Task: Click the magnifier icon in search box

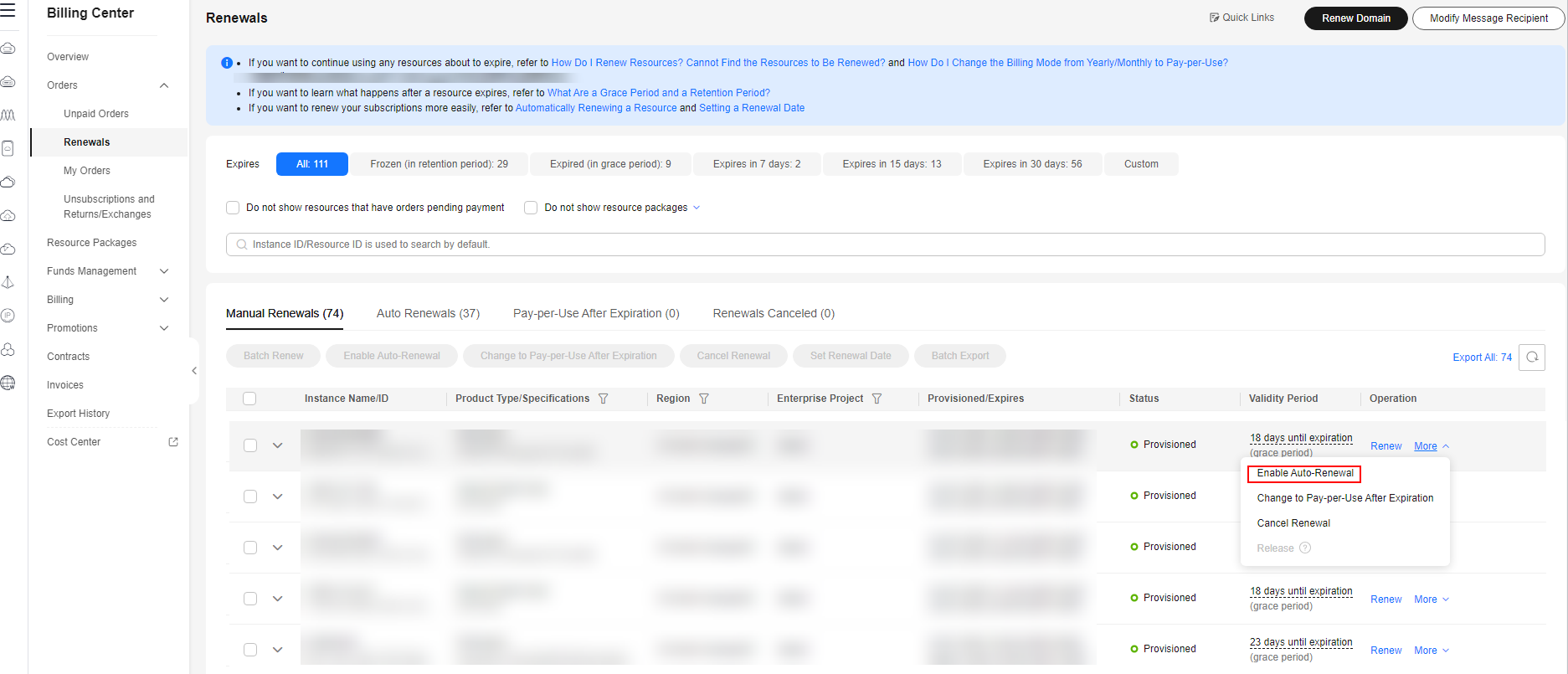Action: click(x=242, y=244)
